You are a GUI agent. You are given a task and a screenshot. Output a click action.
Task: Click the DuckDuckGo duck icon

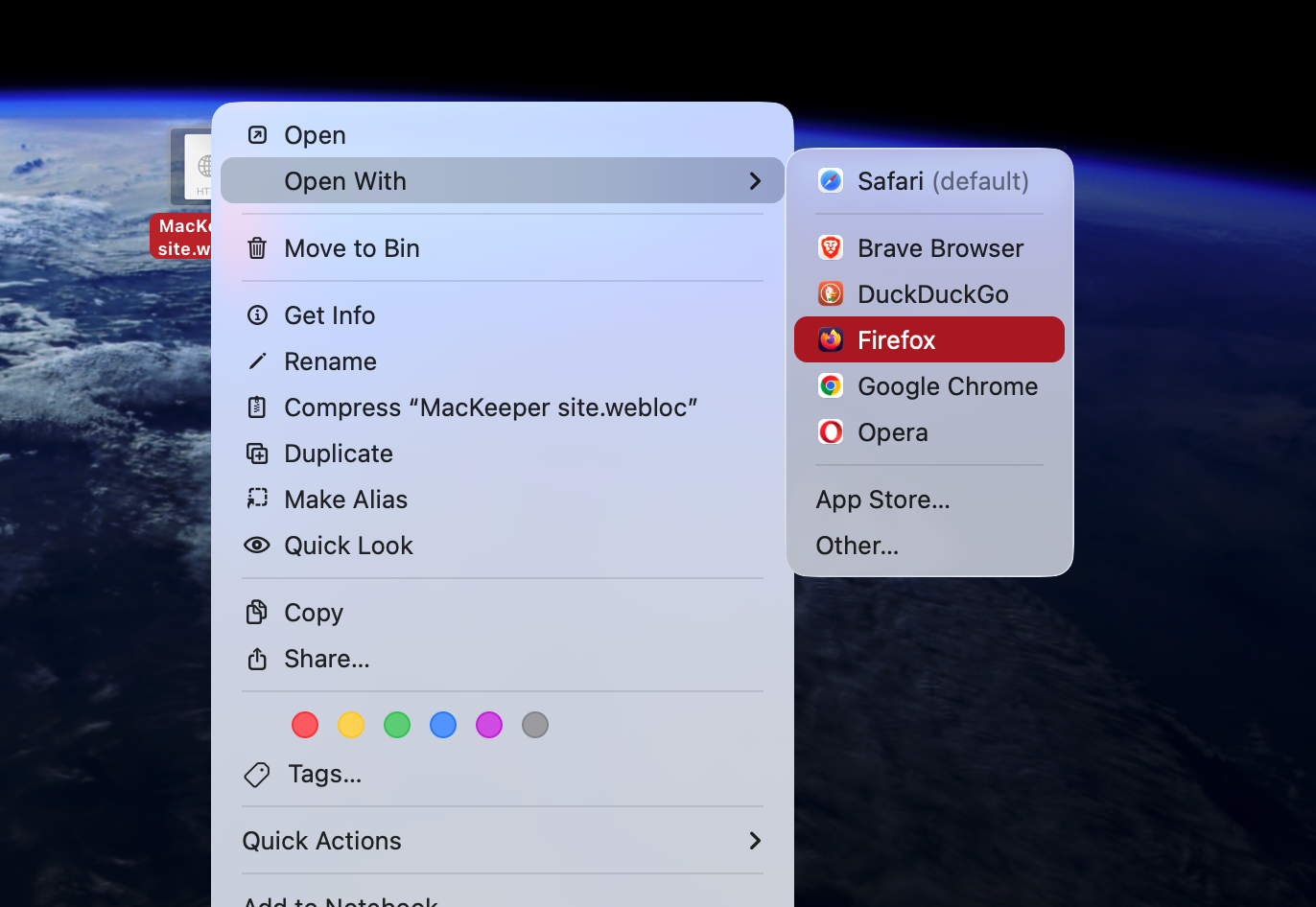point(831,293)
